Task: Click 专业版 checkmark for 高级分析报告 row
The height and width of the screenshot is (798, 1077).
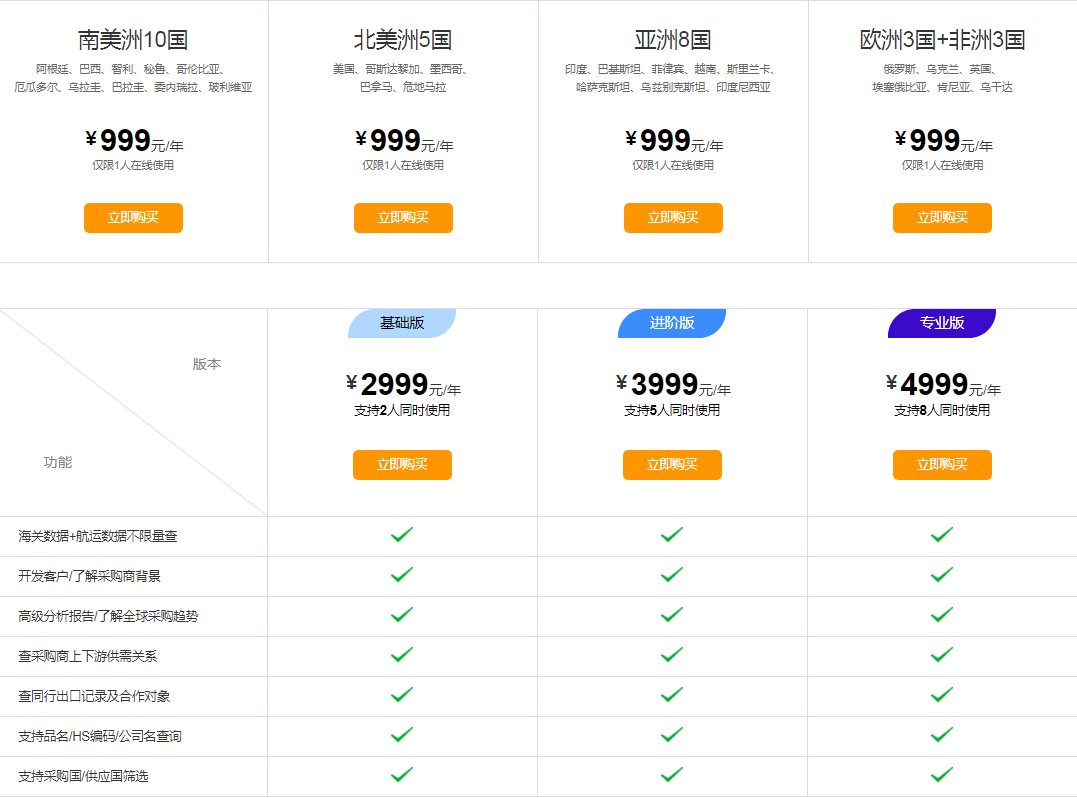Action: coord(942,614)
